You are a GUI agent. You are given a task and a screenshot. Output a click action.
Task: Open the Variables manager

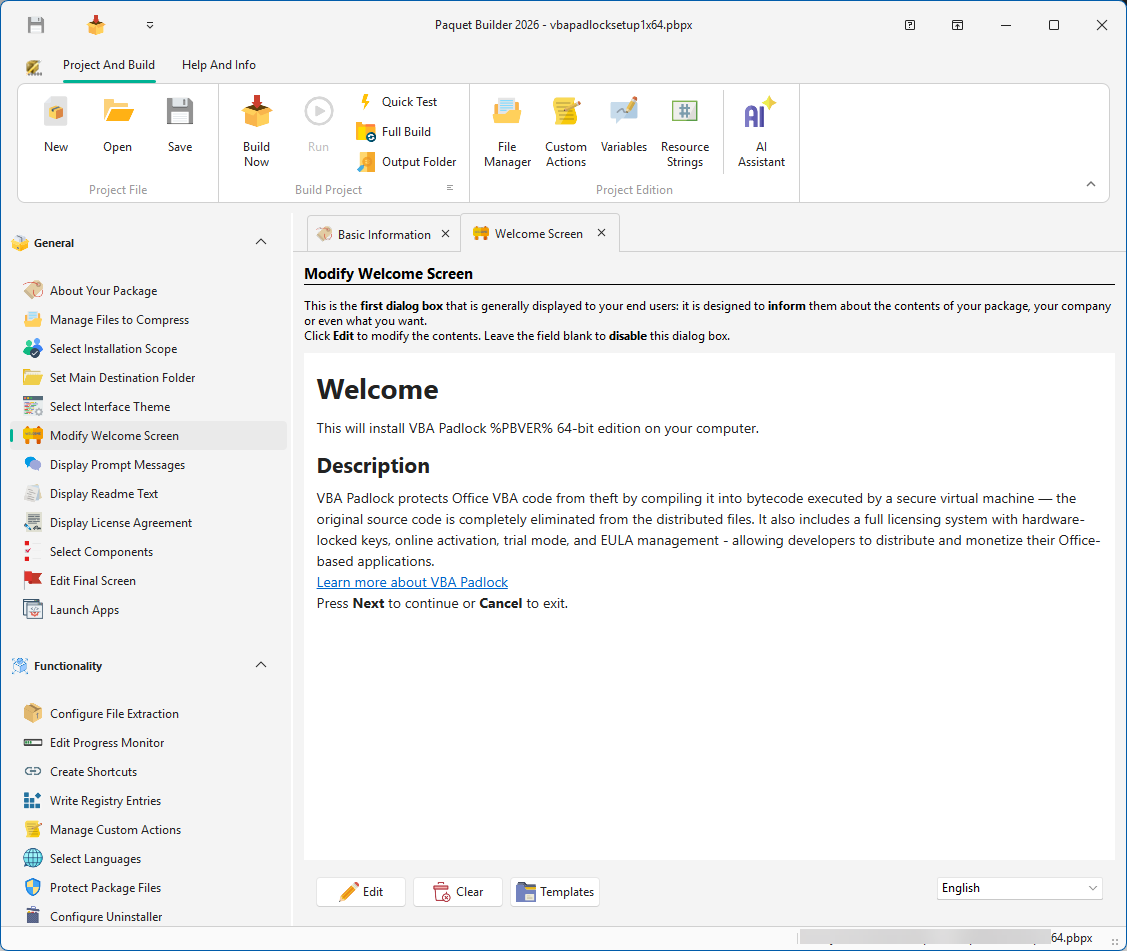pyautogui.click(x=624, y=128)
